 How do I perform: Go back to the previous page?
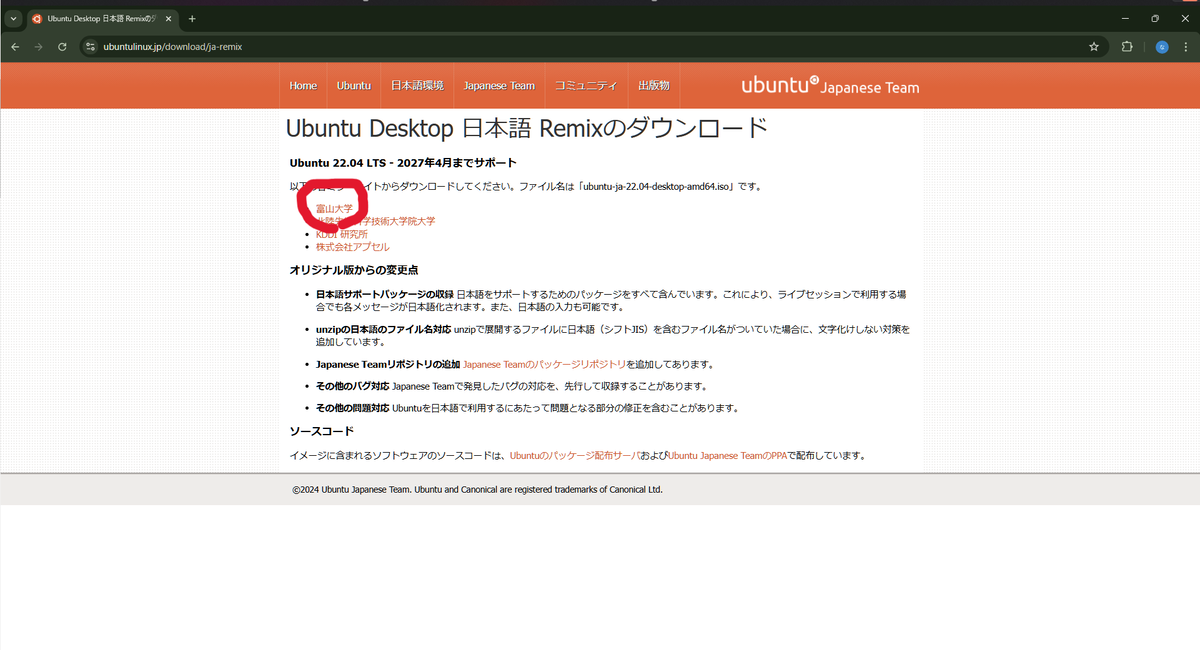(x=15, y=46)
